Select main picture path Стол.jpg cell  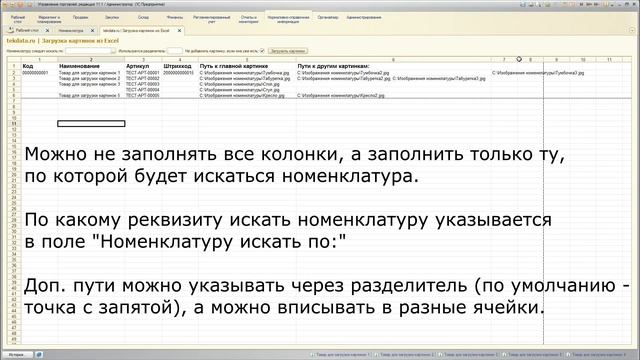click(x=247, y=84)
